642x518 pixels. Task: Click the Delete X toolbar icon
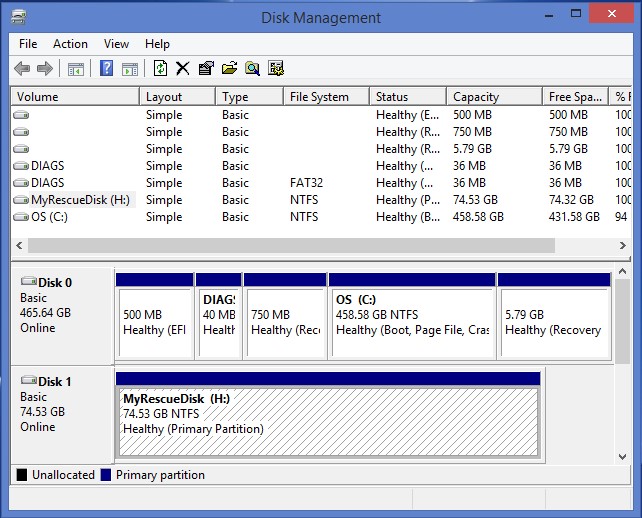(182, 68)
